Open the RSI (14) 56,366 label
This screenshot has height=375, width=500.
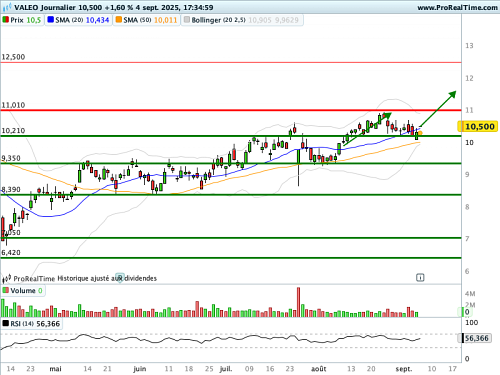coord(32,324)
